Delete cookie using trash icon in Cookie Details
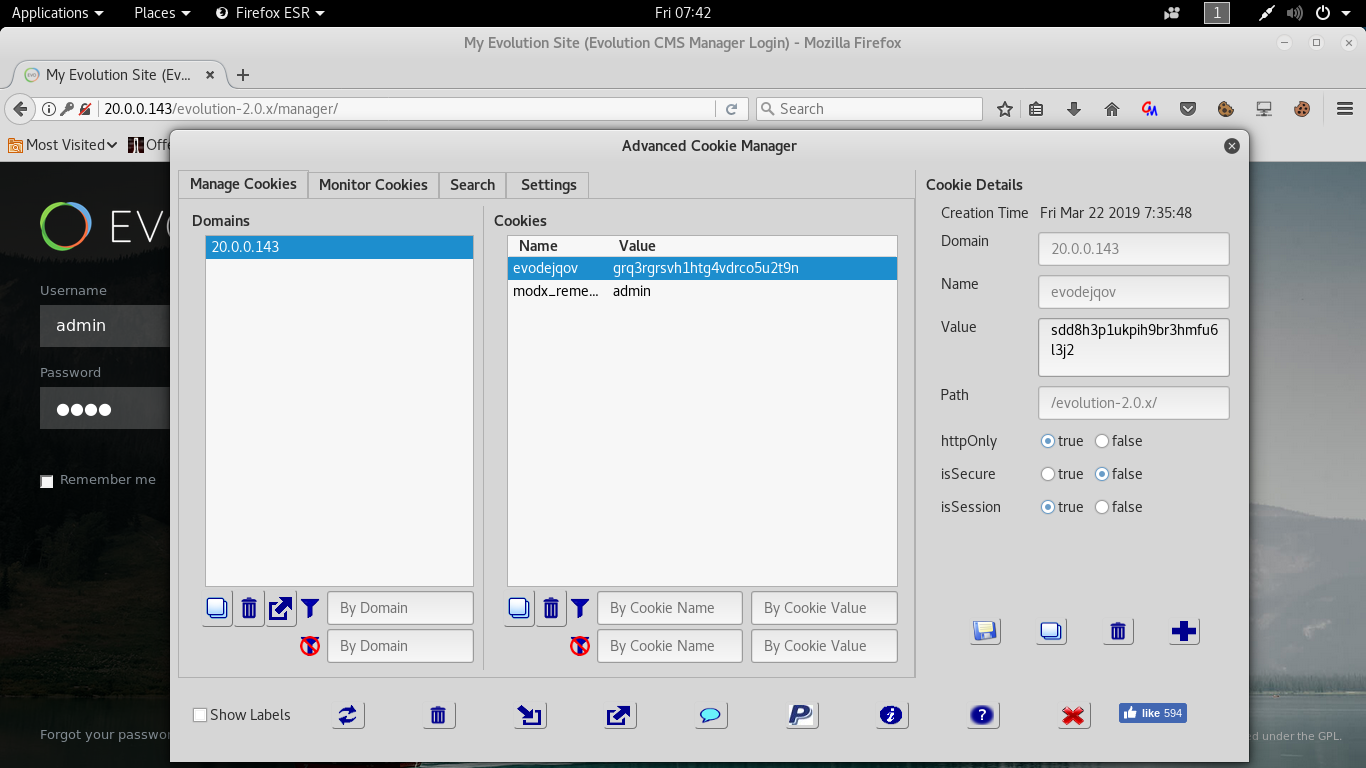 1118,631
